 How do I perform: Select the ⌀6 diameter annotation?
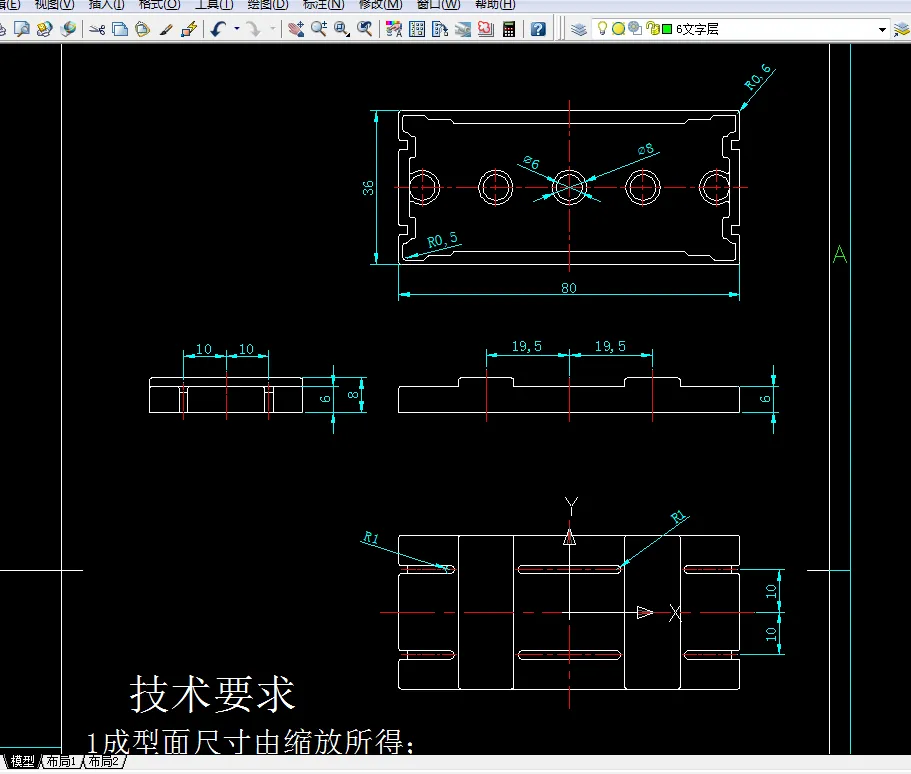(531, 162)
